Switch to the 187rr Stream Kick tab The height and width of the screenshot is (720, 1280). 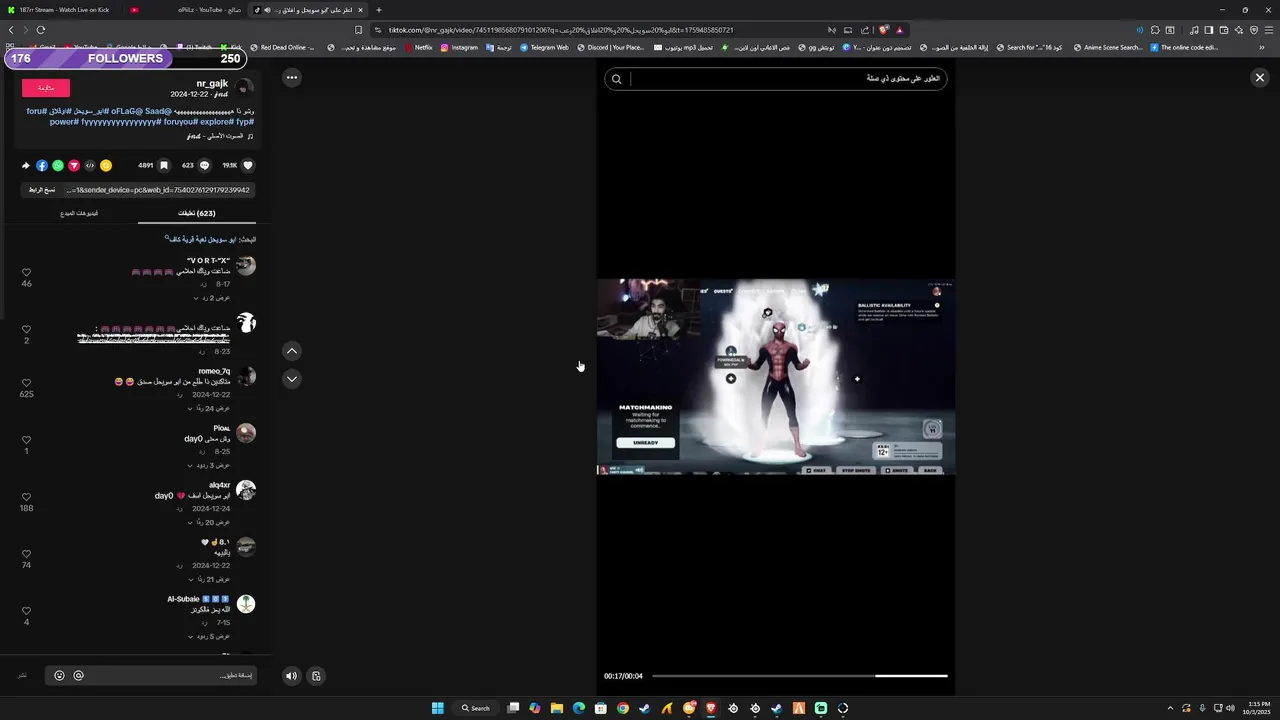pos(64,10)
